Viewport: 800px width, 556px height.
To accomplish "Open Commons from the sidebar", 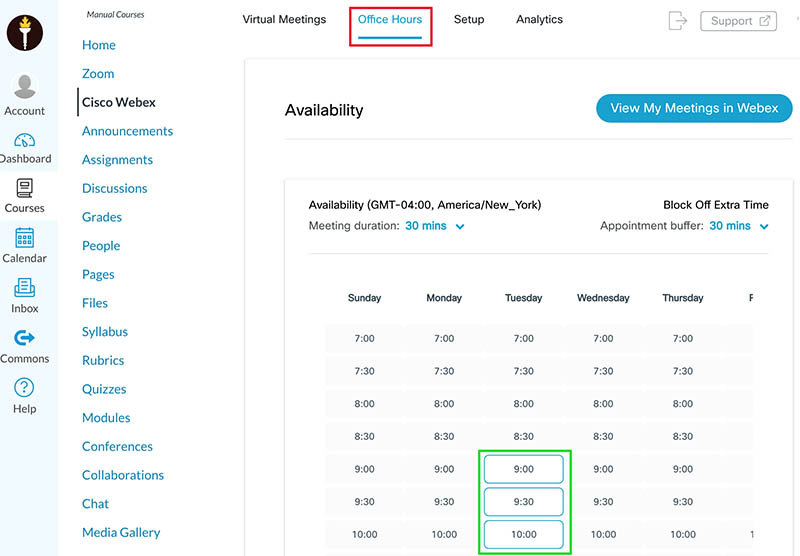I will tap(24, 346).
